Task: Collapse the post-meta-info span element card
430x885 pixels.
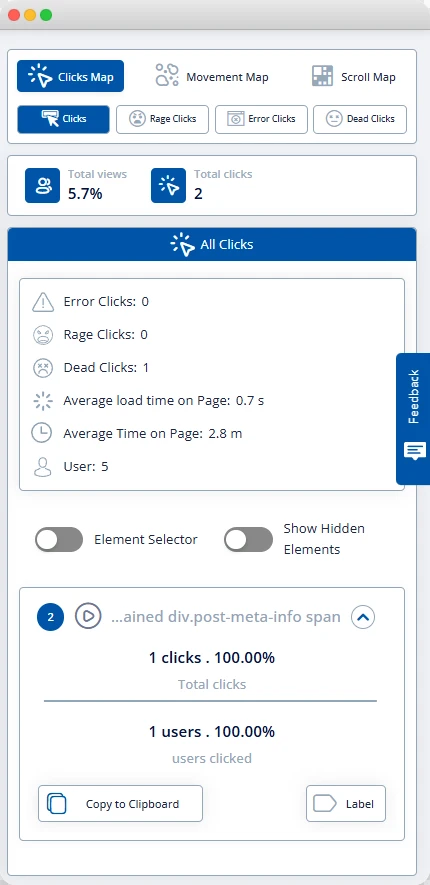Action: click(363, 617)
